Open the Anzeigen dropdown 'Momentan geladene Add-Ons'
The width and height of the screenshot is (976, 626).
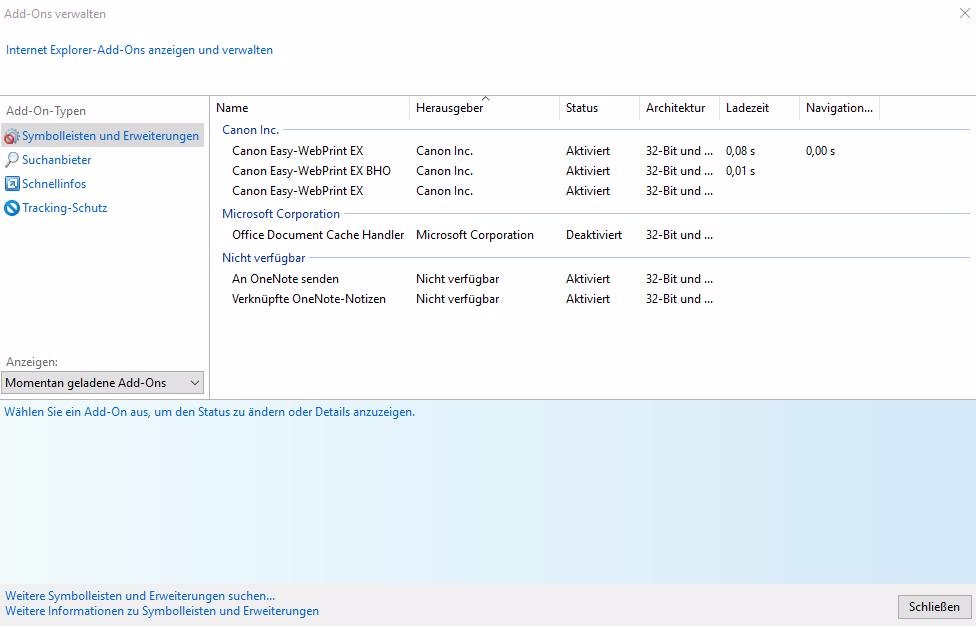(x=103, y=383)
